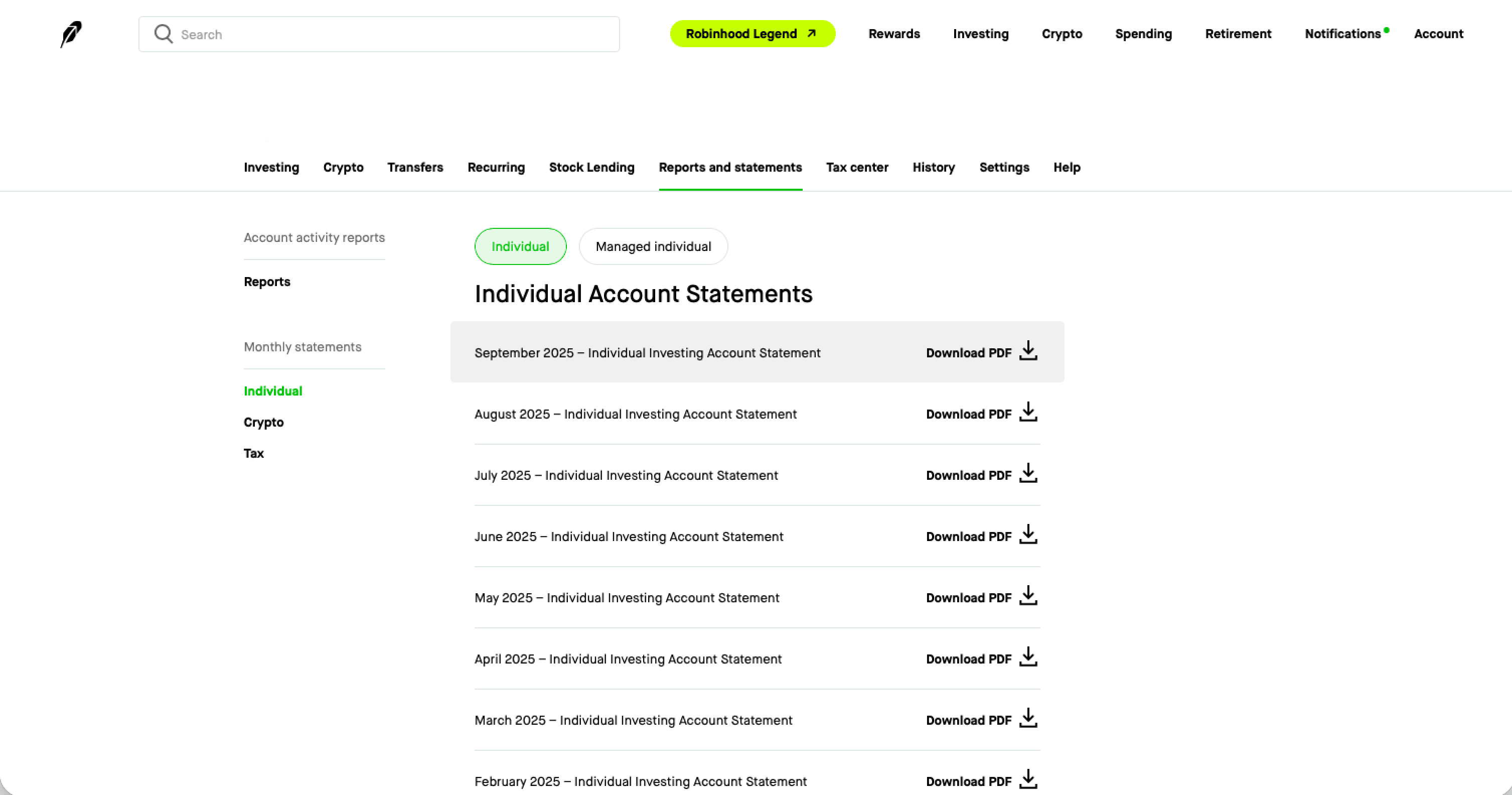Click download icon for May 2025 statement
The image size is (1512, 795).
click(1028, 596)
